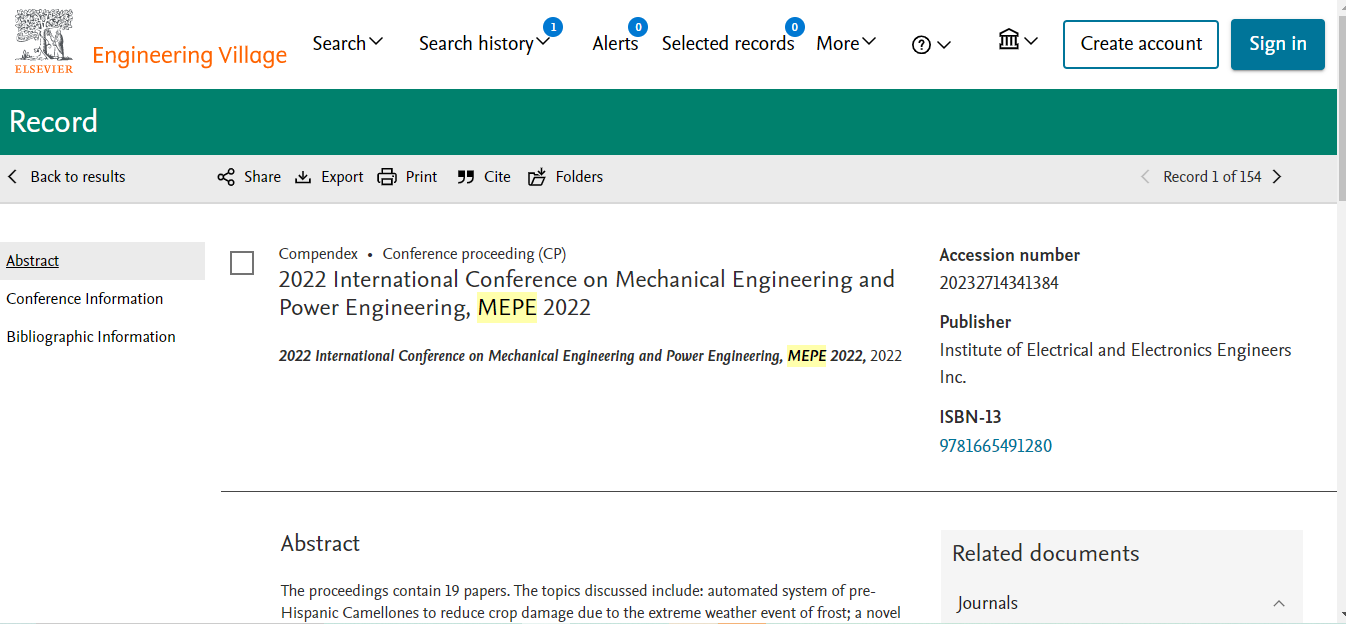Click the Print printer icon

387,177
